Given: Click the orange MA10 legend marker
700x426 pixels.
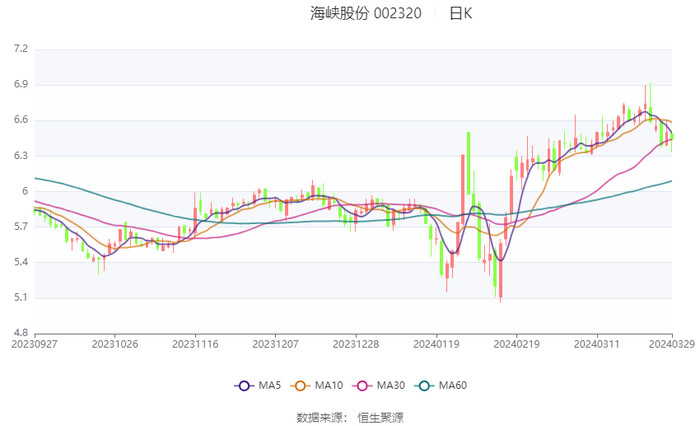Looking at the screenshot, I should pos(300,386).
